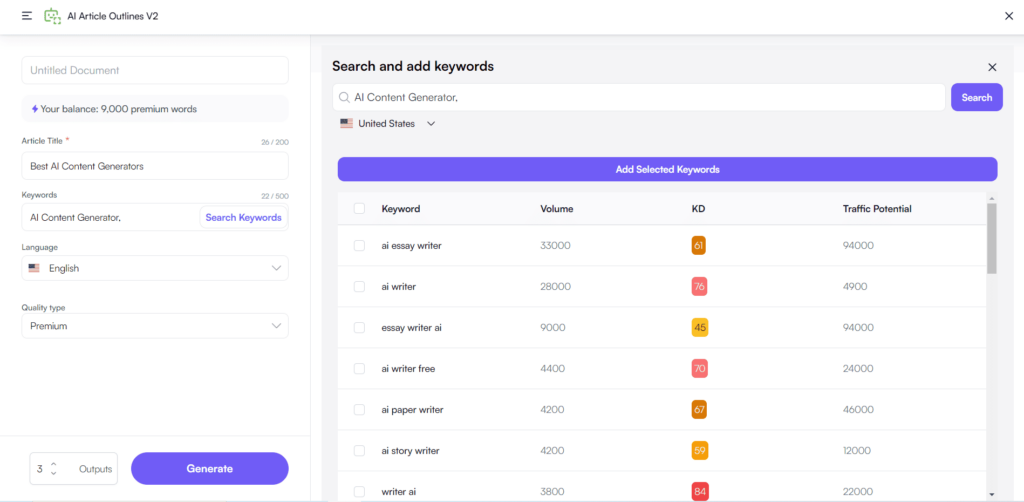
Task: Increase the Outputs count with up arrow
Action: 54,464
